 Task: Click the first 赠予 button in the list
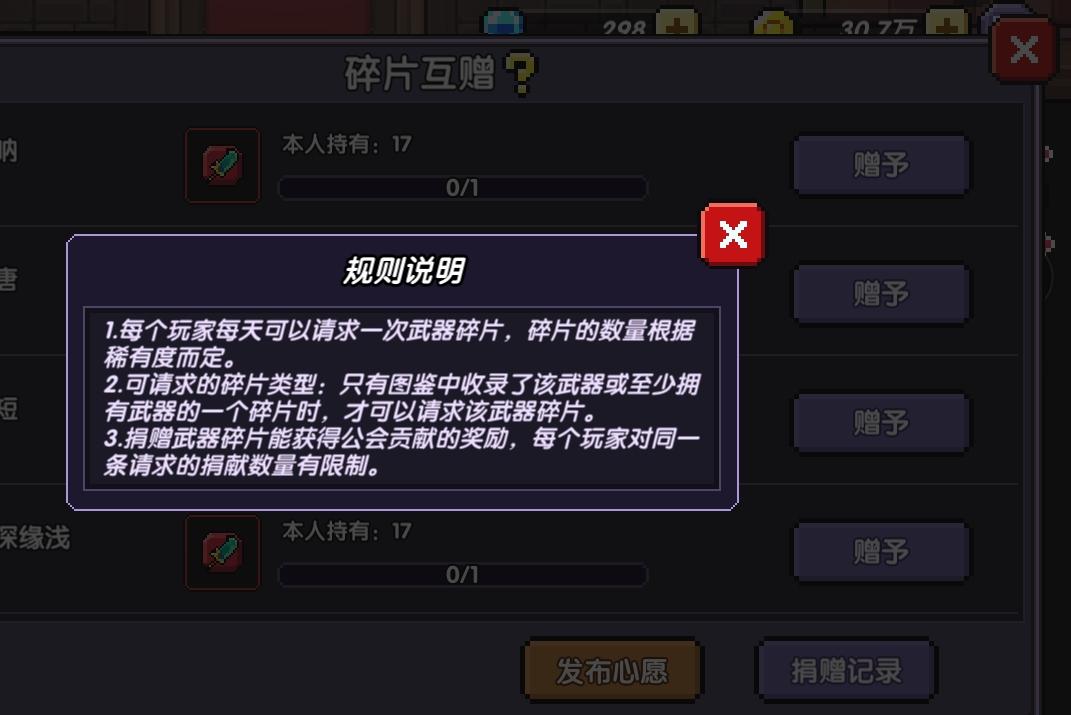click(x=881, y=165)
